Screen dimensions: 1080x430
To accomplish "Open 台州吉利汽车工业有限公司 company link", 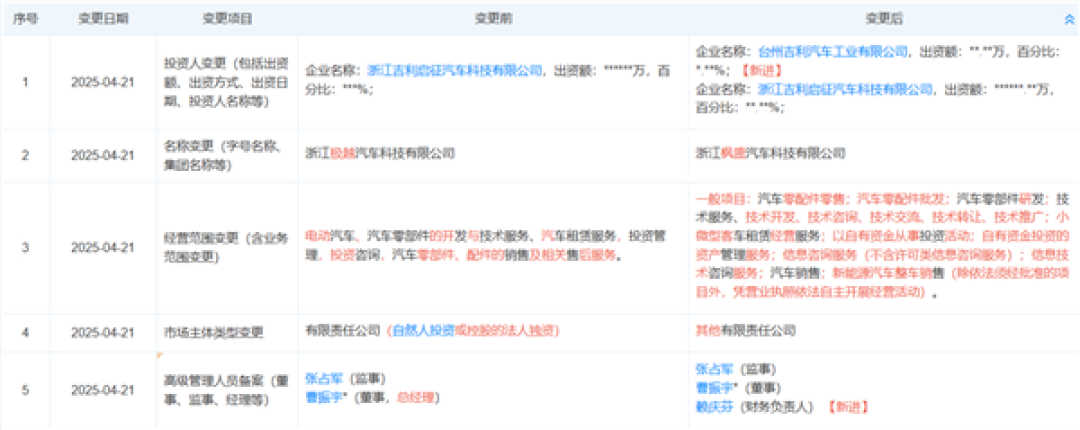I will [x=832, y=51].
